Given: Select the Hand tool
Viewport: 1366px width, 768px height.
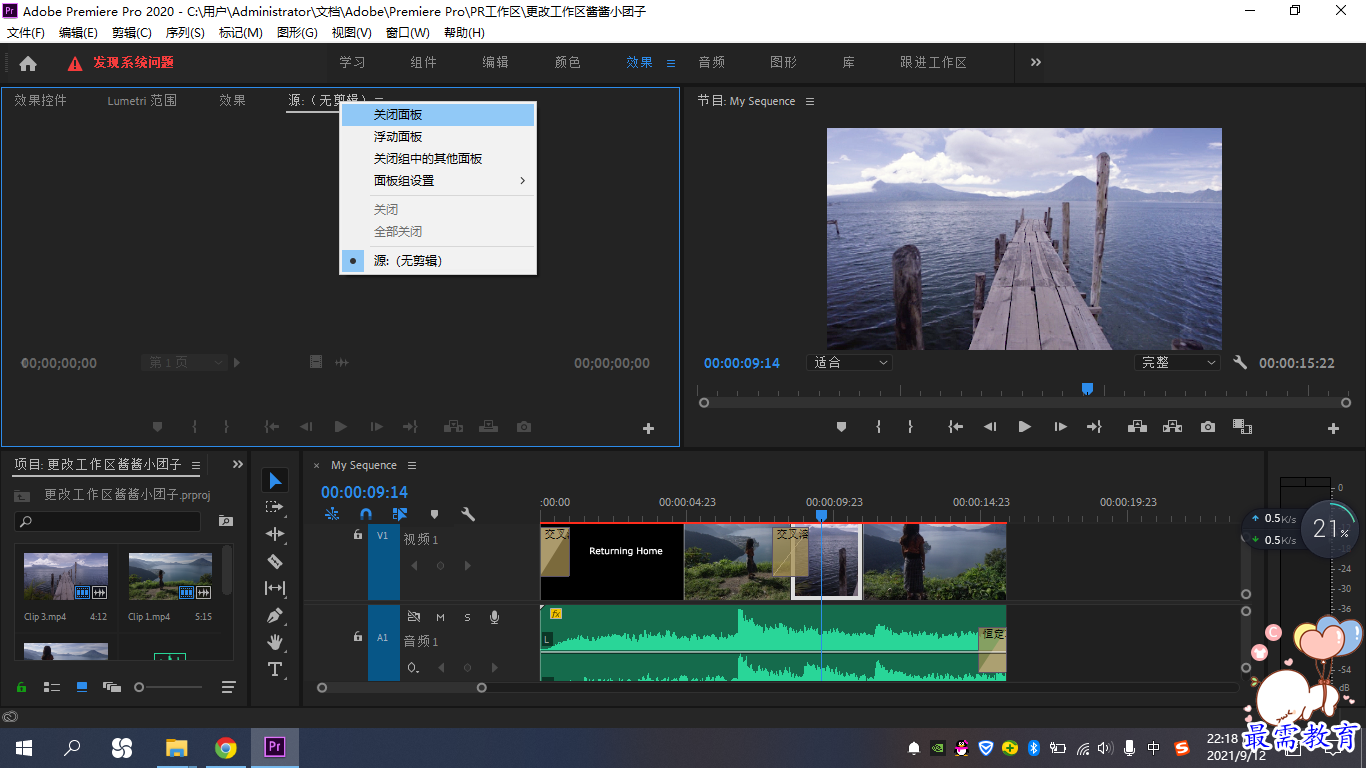Looking at the screenshot, I should 275,642.
